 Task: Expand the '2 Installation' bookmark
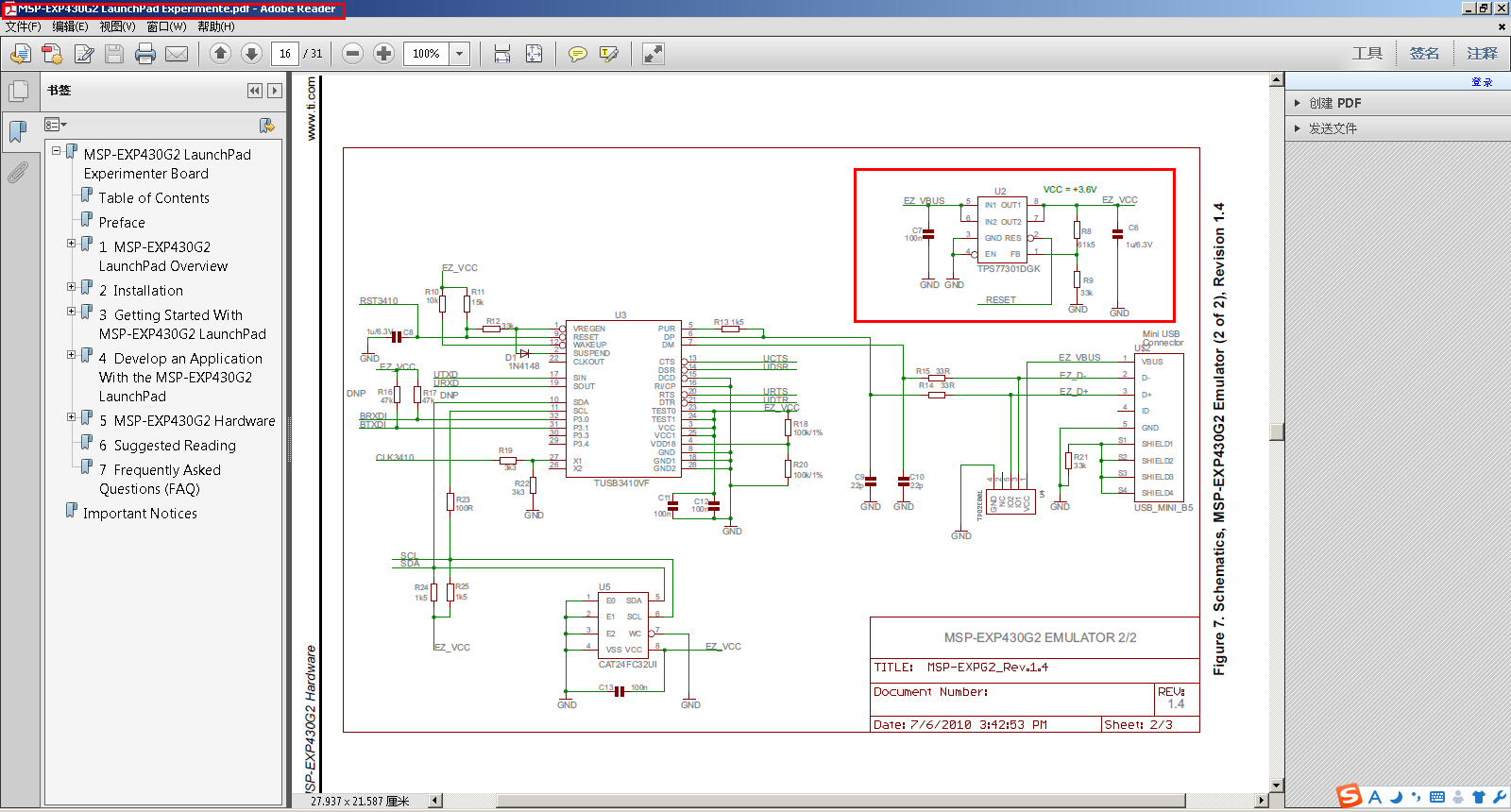click(x=72, y=287)
